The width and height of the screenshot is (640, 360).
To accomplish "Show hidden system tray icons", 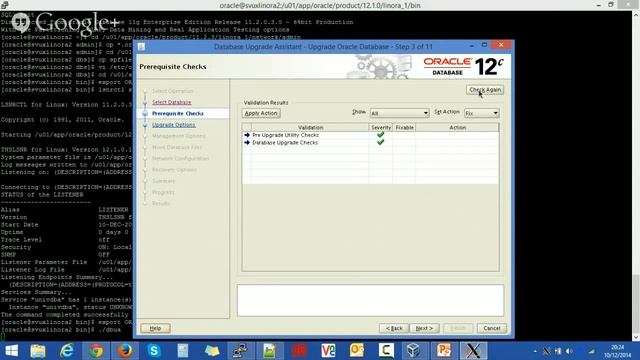I will click(x=535, y=351).
